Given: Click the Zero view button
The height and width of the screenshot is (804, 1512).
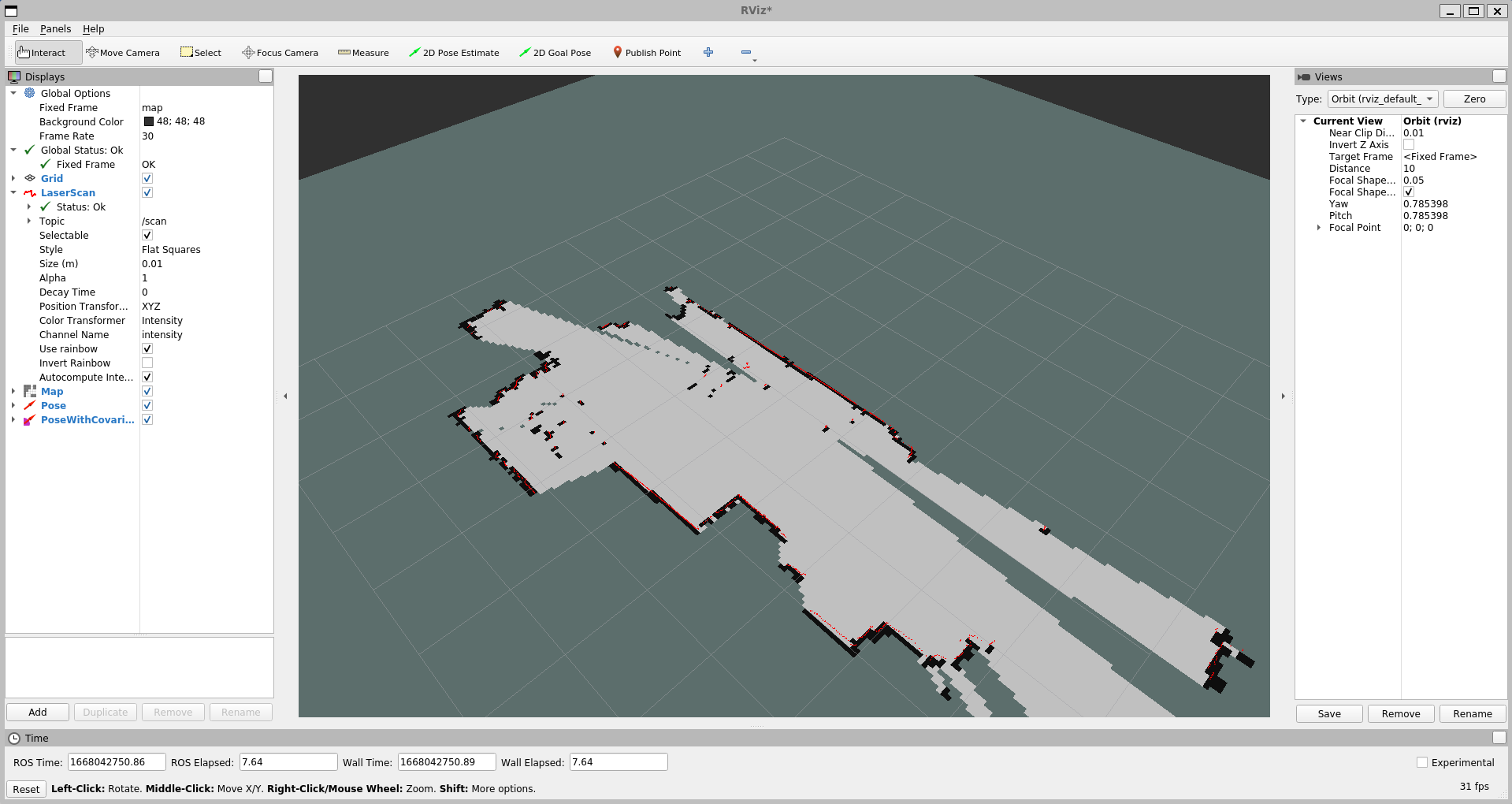Looking at the screenshot, I should 1474,99.
